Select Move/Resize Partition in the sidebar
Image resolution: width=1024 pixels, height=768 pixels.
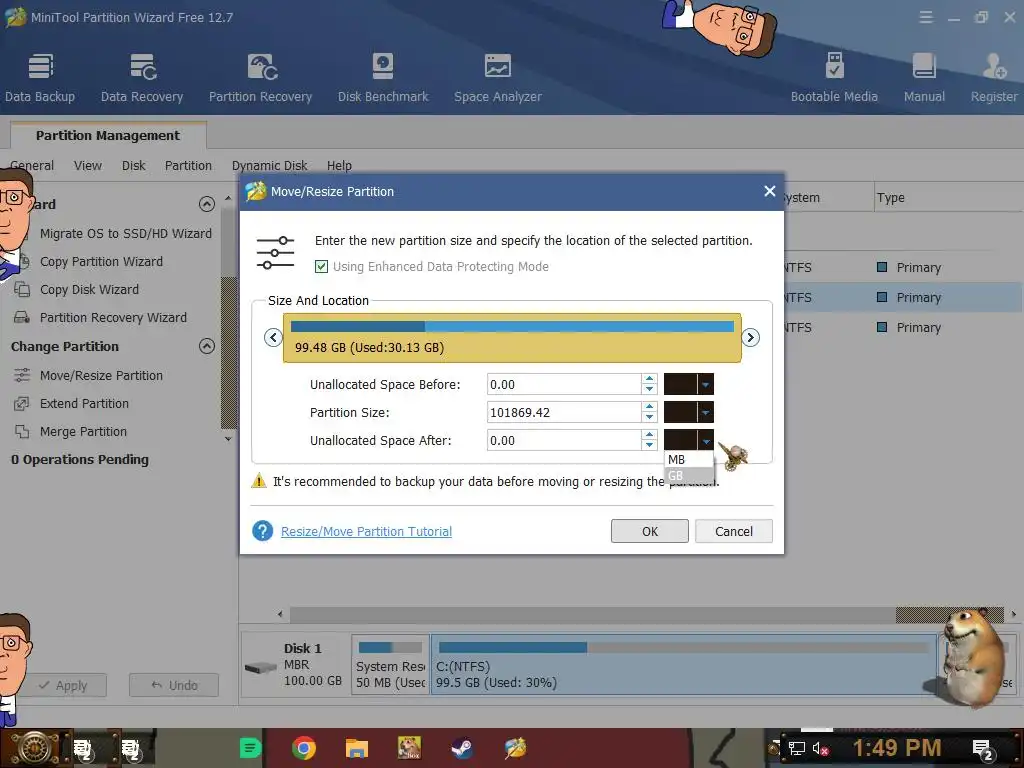pyautogui.click(x=101, y=376)
